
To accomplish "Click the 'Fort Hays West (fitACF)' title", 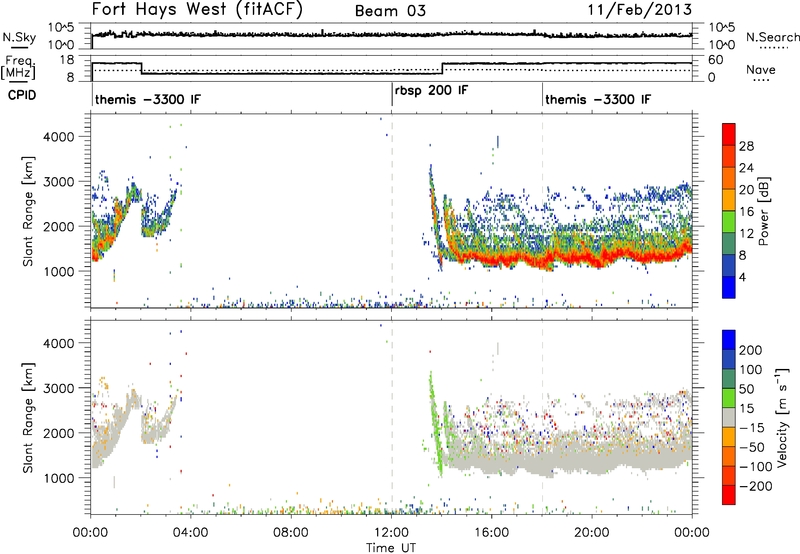I will (197, 10).
